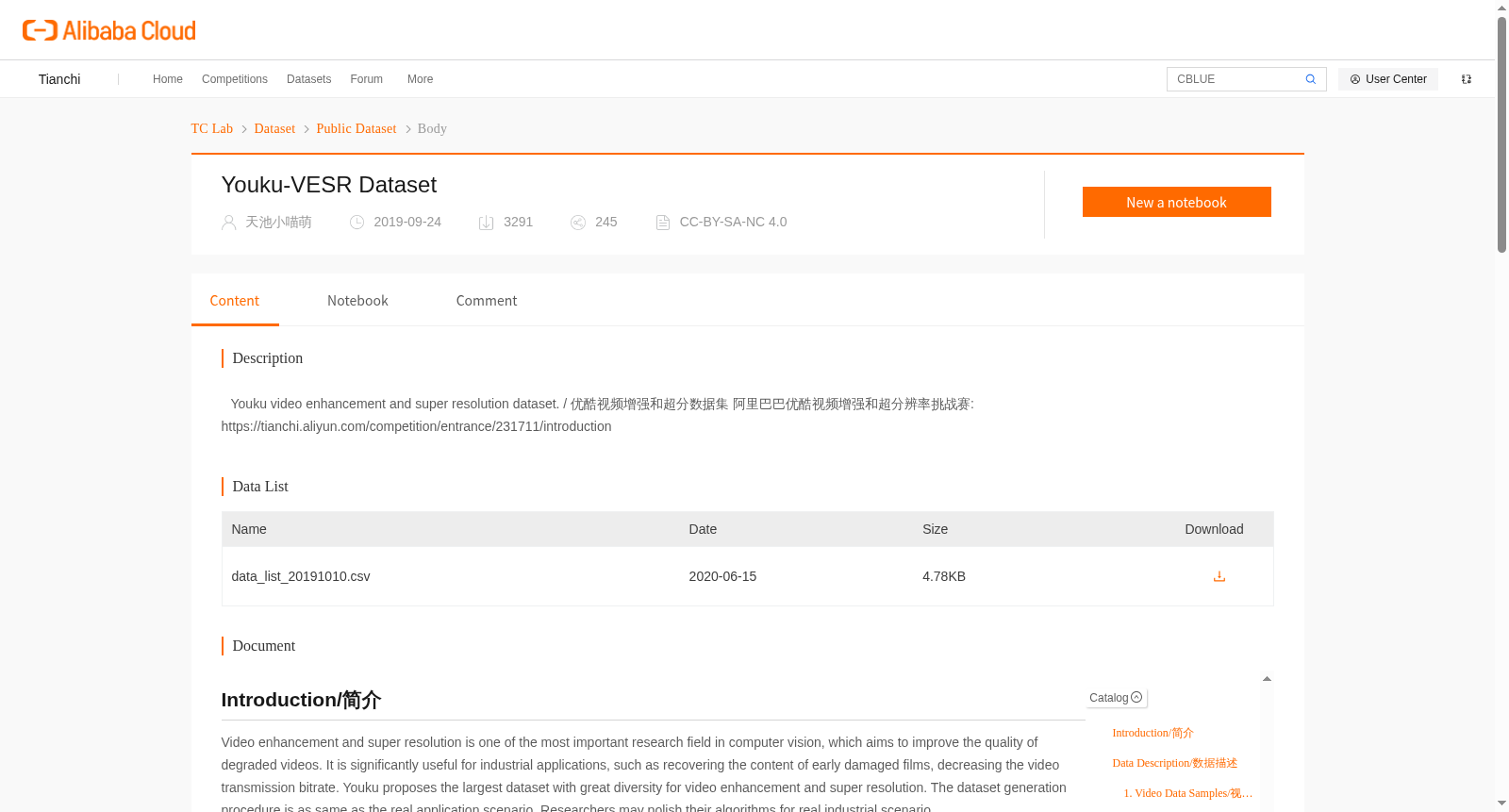Click the author name 天池小喵萌
The image size is (1509, 812).
pyautogui.click(x=278, y=223)
